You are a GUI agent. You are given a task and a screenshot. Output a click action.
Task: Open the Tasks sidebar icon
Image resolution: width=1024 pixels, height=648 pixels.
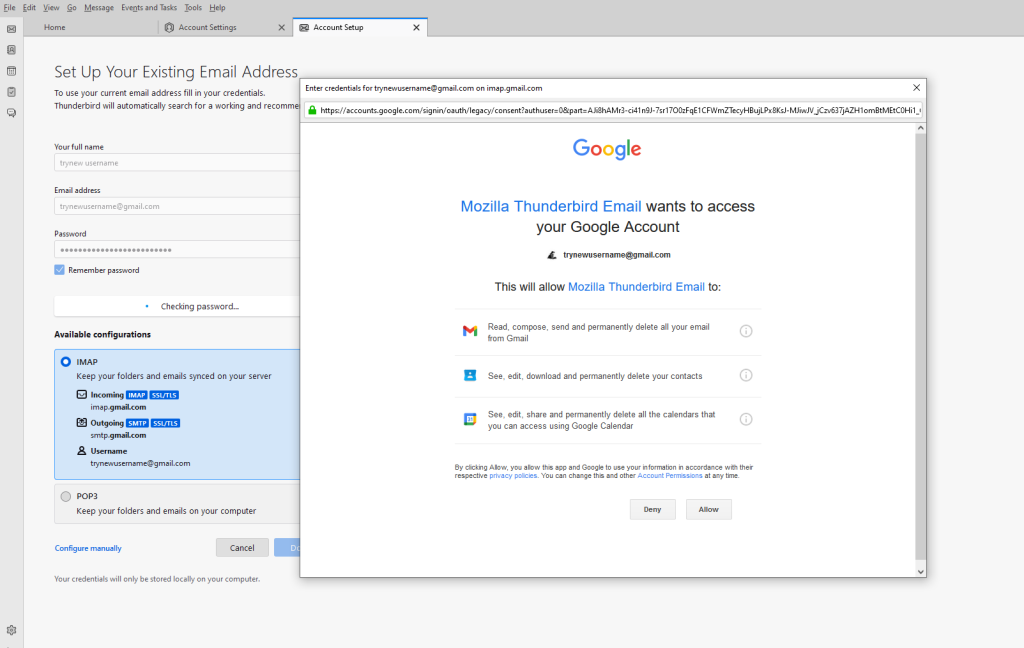[x=11, y=92]
